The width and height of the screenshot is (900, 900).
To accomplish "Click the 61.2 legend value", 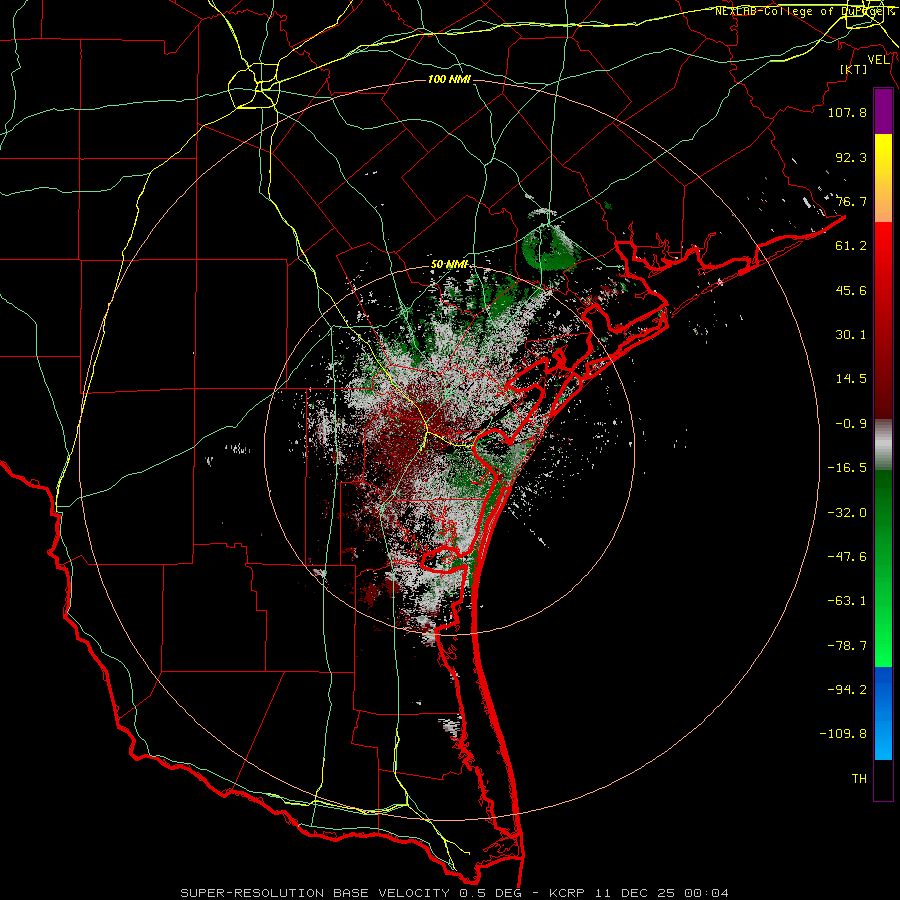I will [x=851, y=246].
